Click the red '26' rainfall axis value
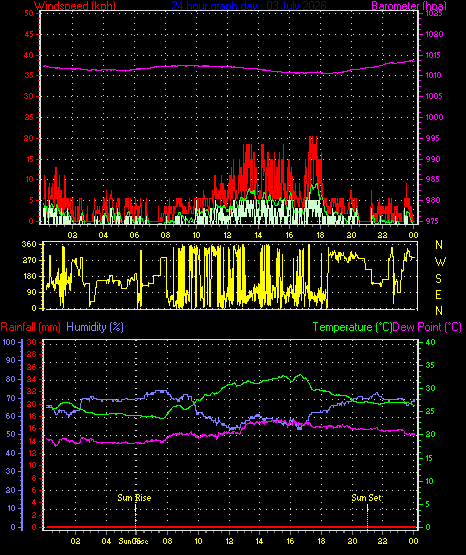The height and width of the screenshot is (555, 466). point(31,367)
